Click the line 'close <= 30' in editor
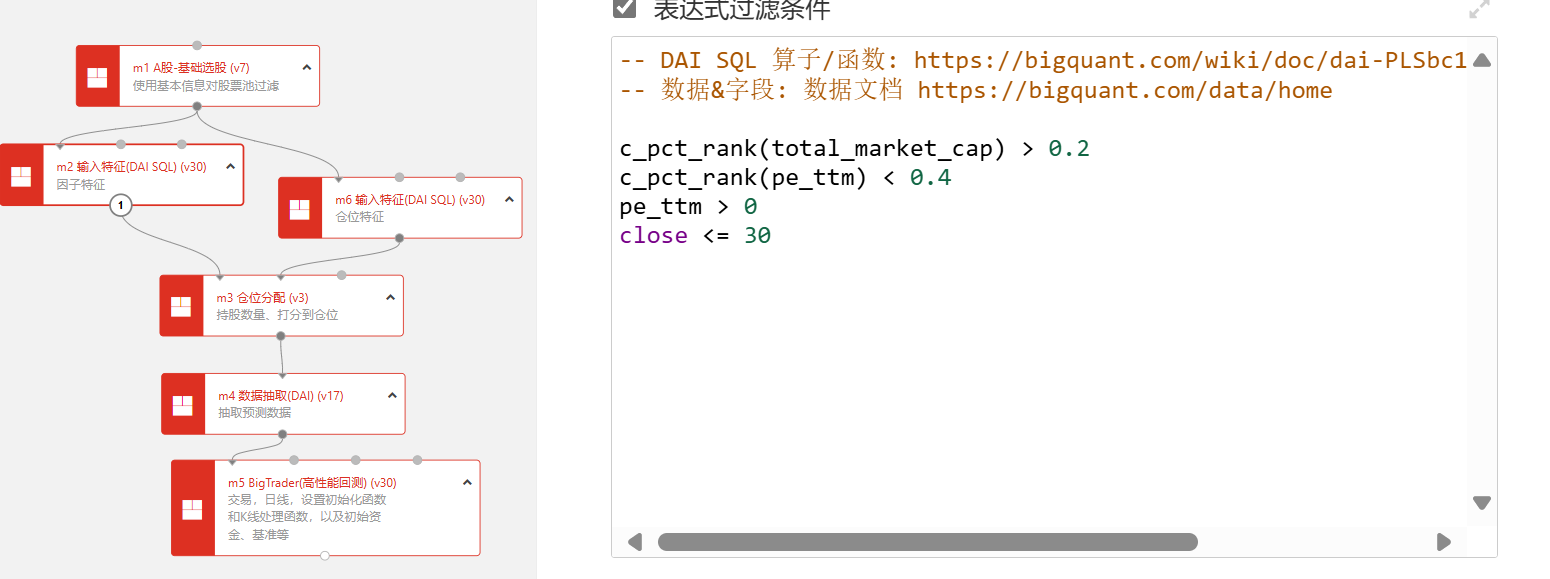Screen dimensions: 1550x579 point(695,236)
